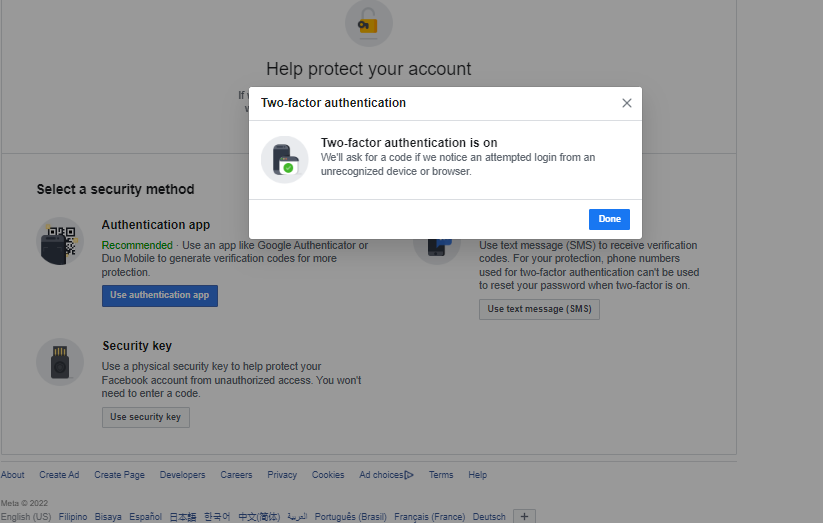This screenshot has width=823, height=523.
Task: Switch language to Deutsch
Action: pos(489,517)
